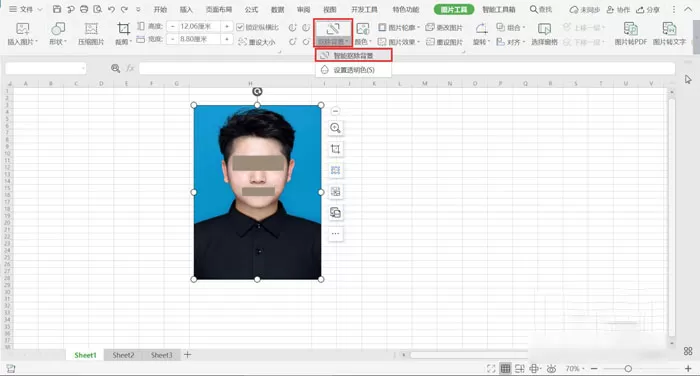Open the Align (对齐) dropdown

[x=511, y=42]
